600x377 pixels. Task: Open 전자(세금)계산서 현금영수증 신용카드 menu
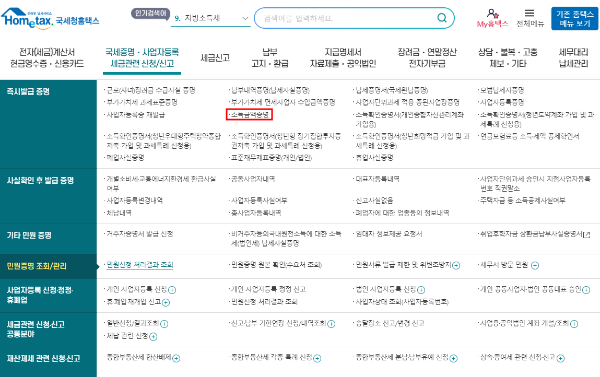[x=47, y=58]
